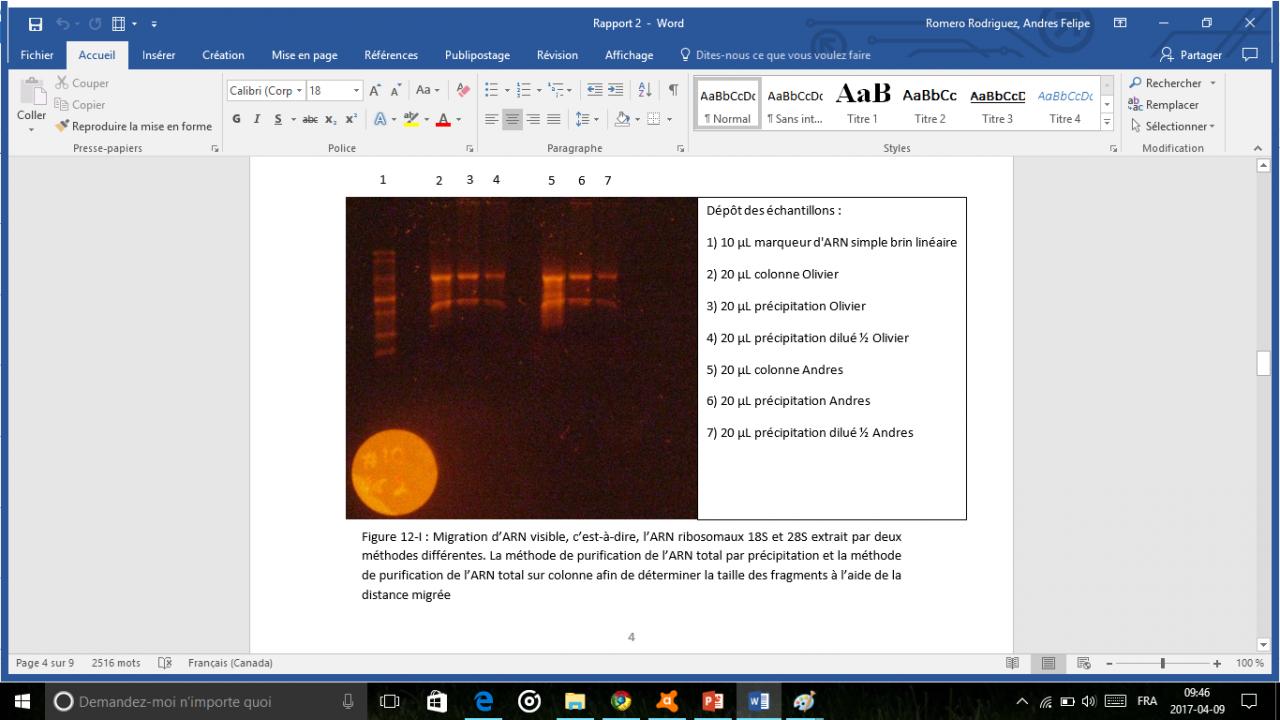Open the Quick Access Toolbar customize arrow

click(x=155, y=24)
